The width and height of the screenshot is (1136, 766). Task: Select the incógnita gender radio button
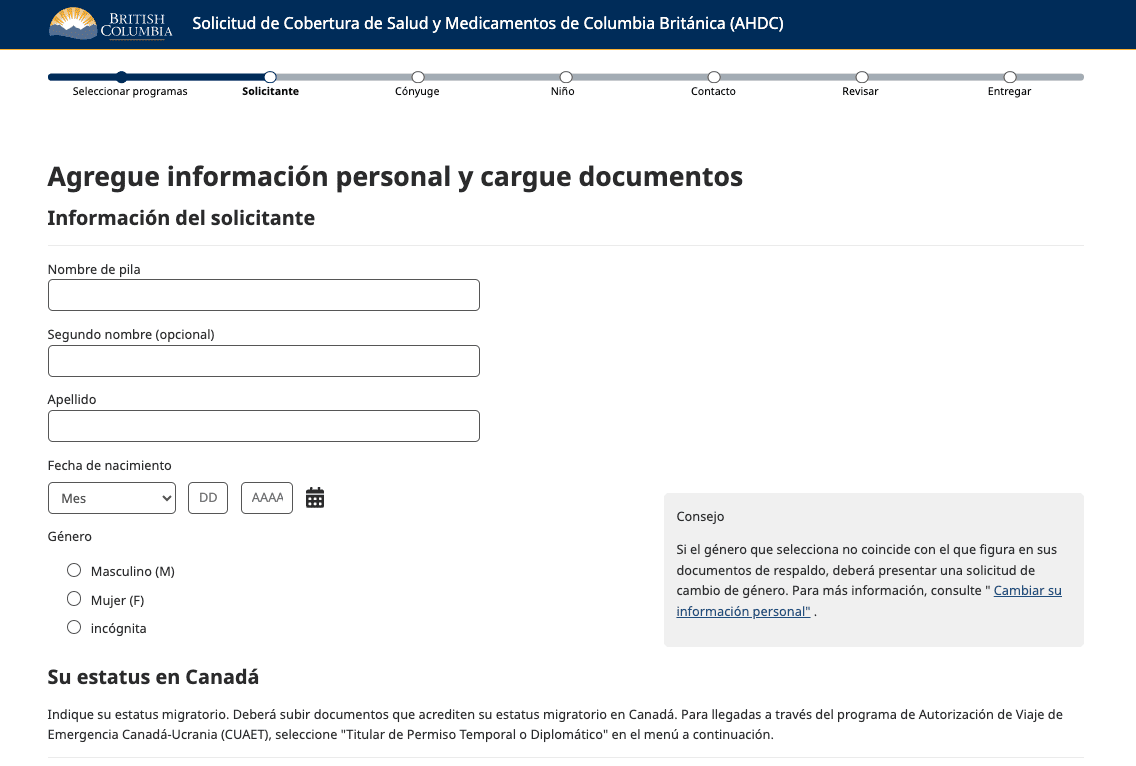(74, 628)
